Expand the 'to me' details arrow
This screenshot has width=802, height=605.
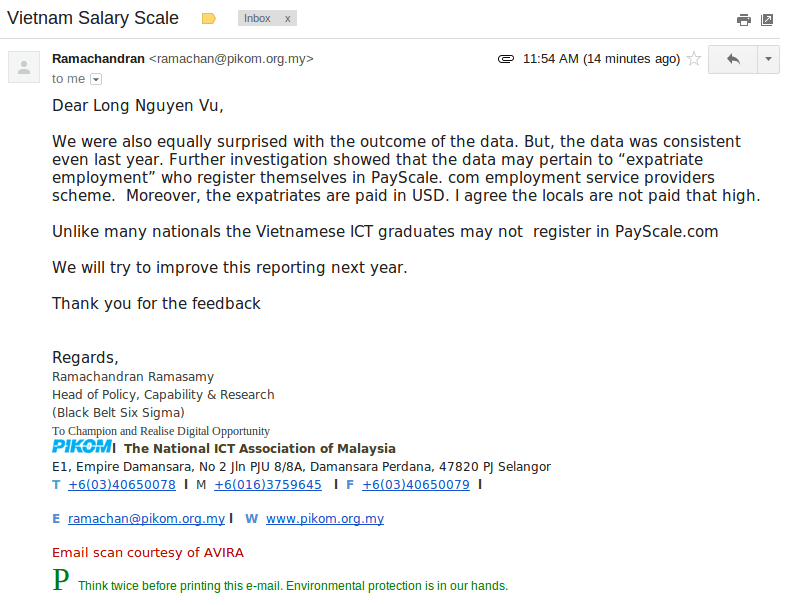click(96, 79)
